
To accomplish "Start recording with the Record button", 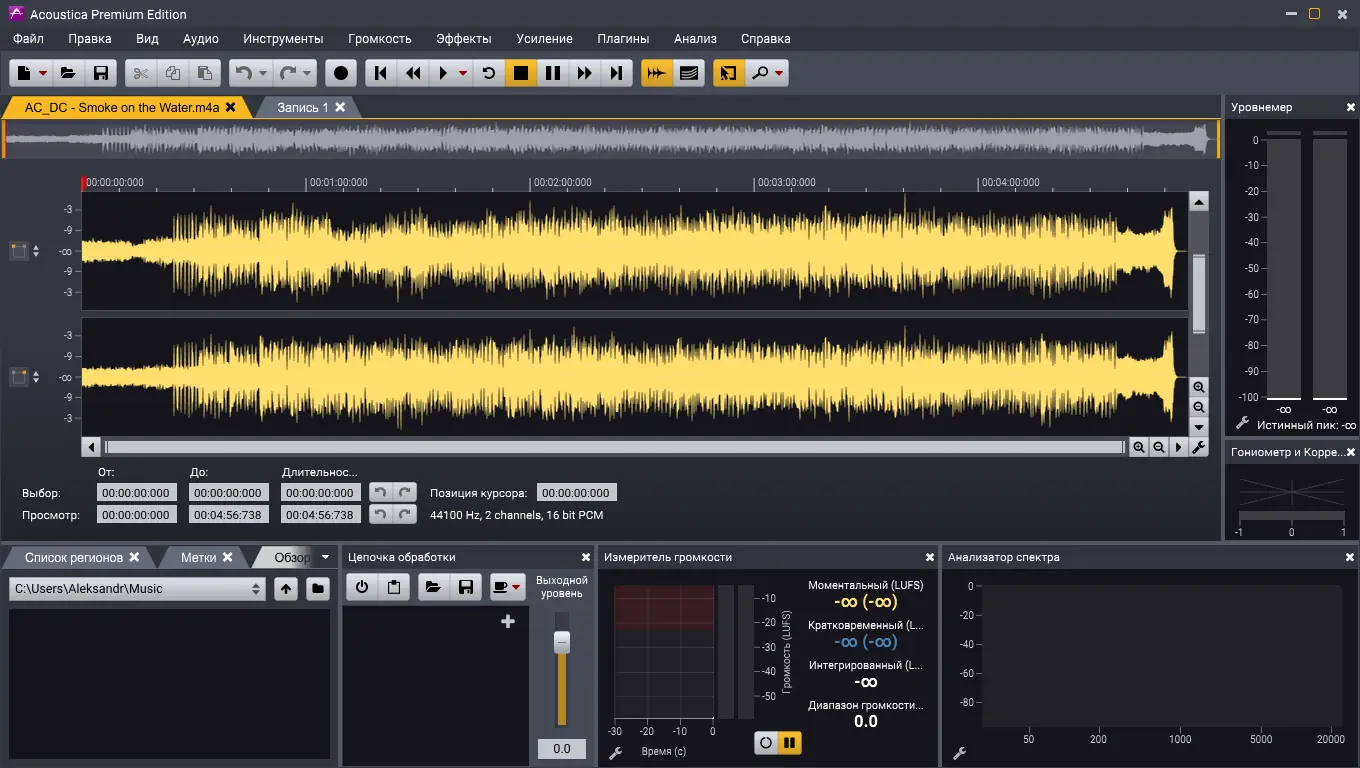I will coord(340,72).
